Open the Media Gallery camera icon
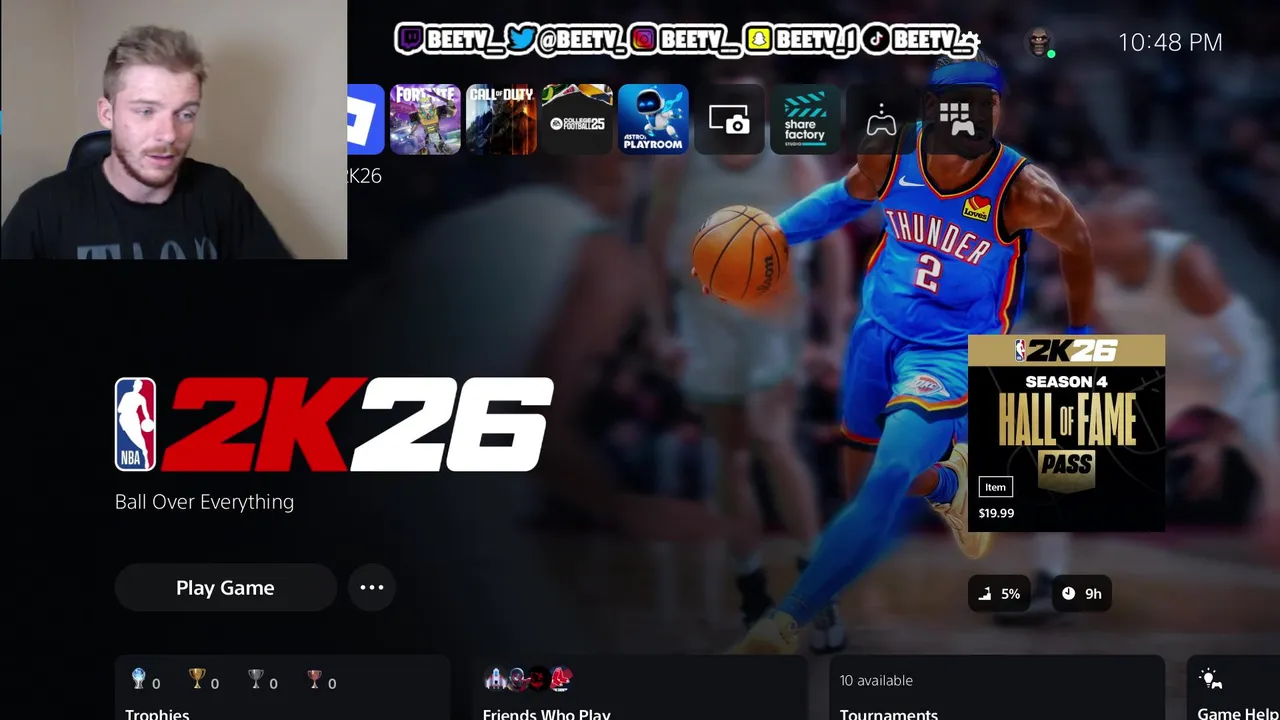This screenshot has height=720, width=1280. (729, 119)
